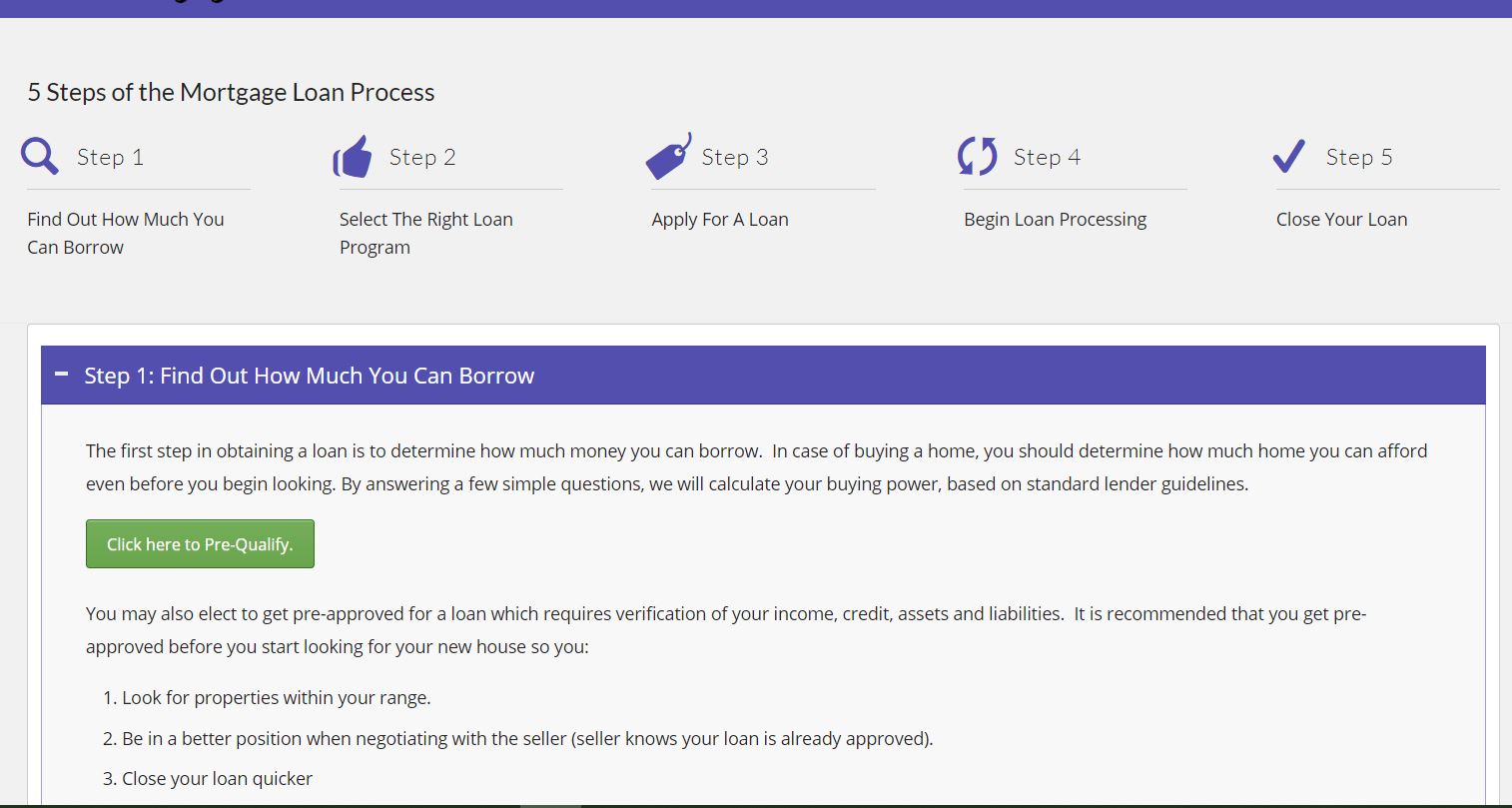Screen dimensions: 1512x808
Task: Click the 5 Steps of the Mortgage Loan Process heading
Action: pyautogui.click(x=231, y=92)
